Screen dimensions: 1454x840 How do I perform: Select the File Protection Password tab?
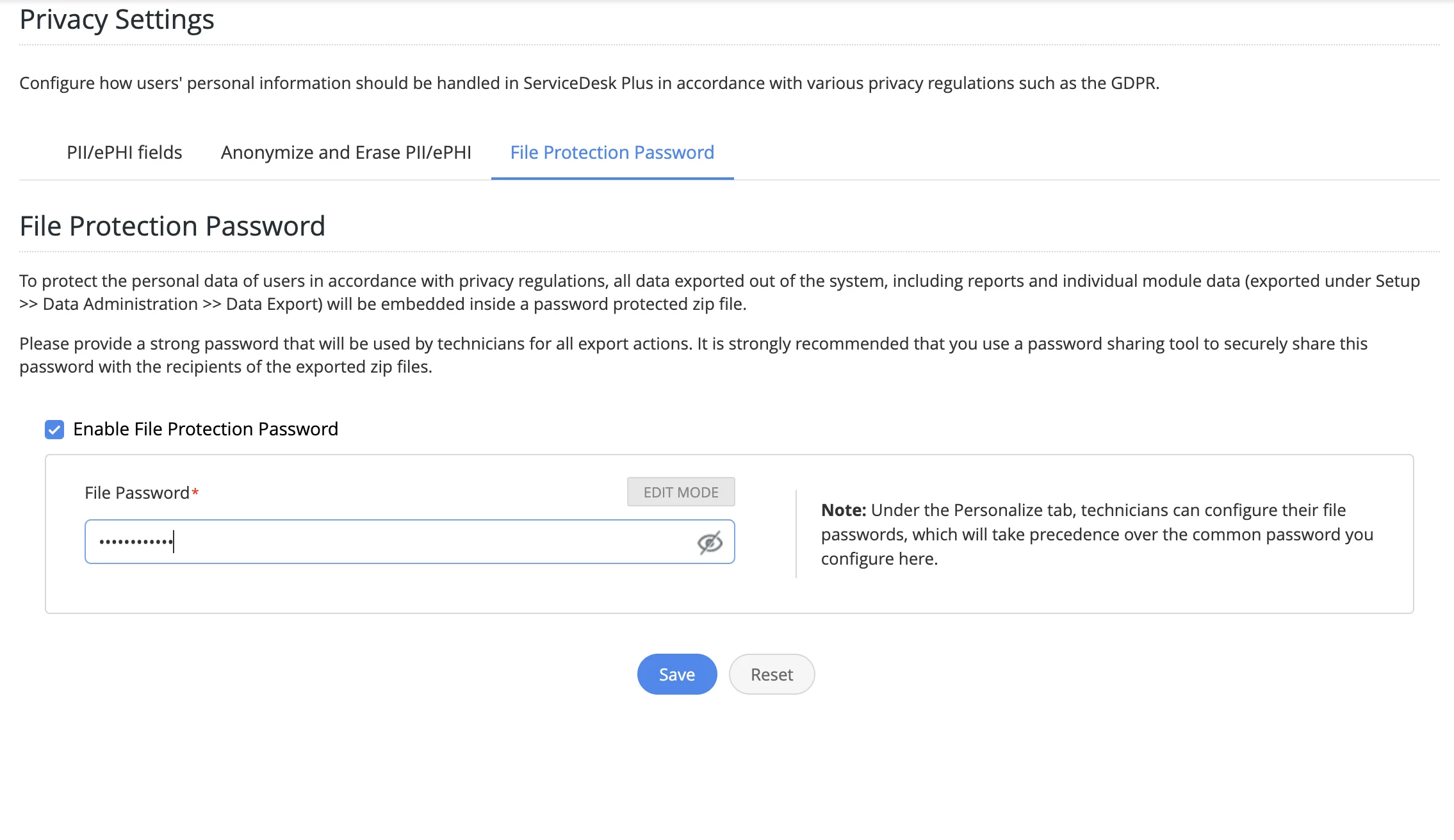click(x=612, y=152)
